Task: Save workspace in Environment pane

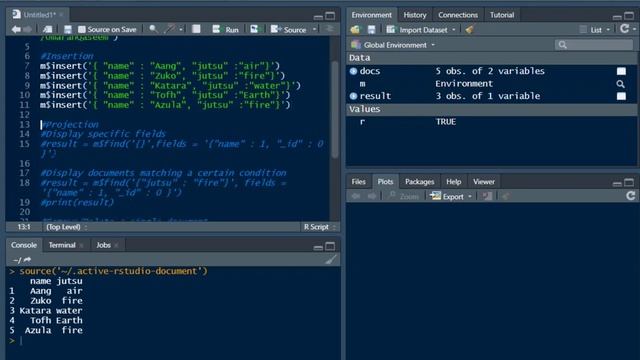Action: (x=371, y=29)
